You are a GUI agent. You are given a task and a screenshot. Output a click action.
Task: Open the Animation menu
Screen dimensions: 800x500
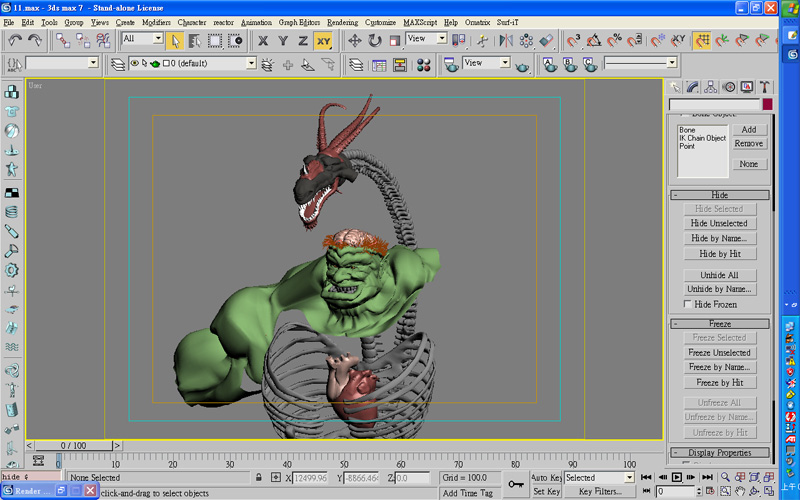(x=256, y=22)
